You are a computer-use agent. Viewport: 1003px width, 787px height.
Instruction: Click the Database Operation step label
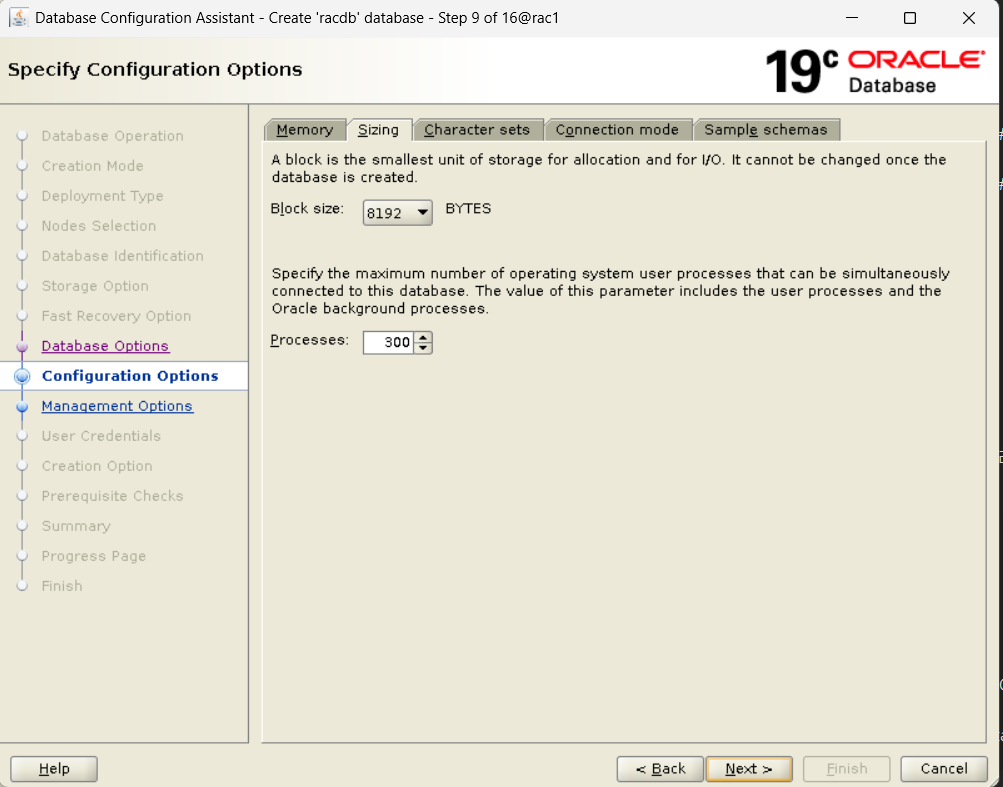[113, 136]
